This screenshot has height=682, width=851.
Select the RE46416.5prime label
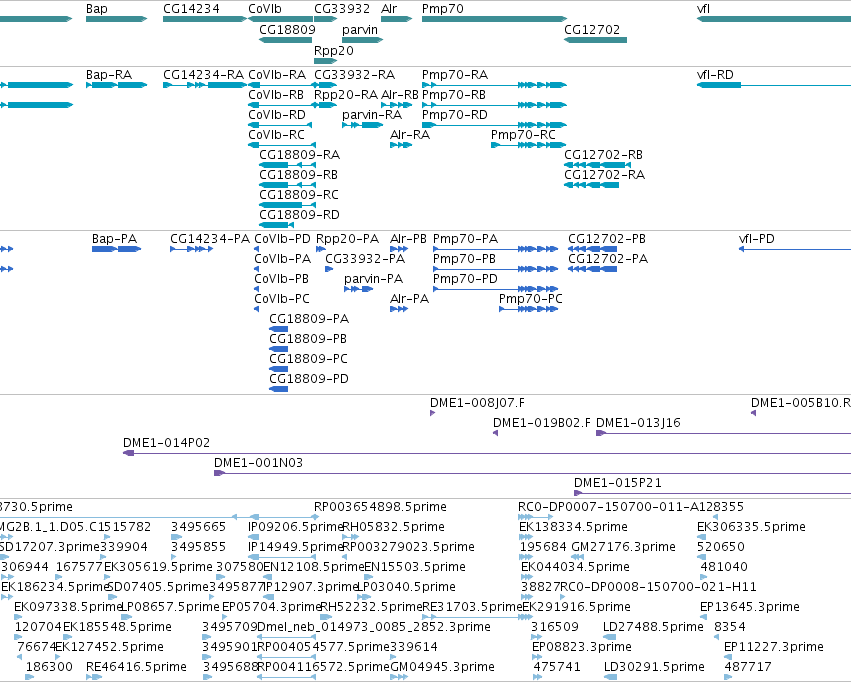[x=136, y=667]
